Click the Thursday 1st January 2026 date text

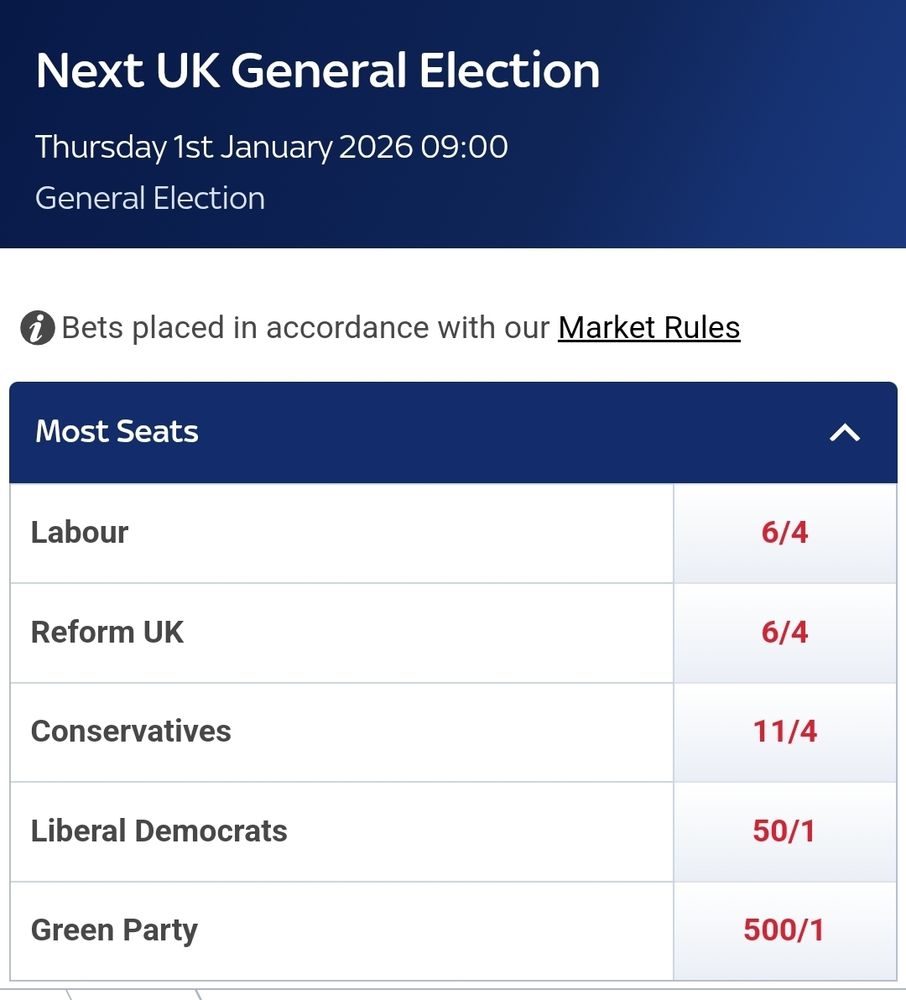[x=224, y=147]
